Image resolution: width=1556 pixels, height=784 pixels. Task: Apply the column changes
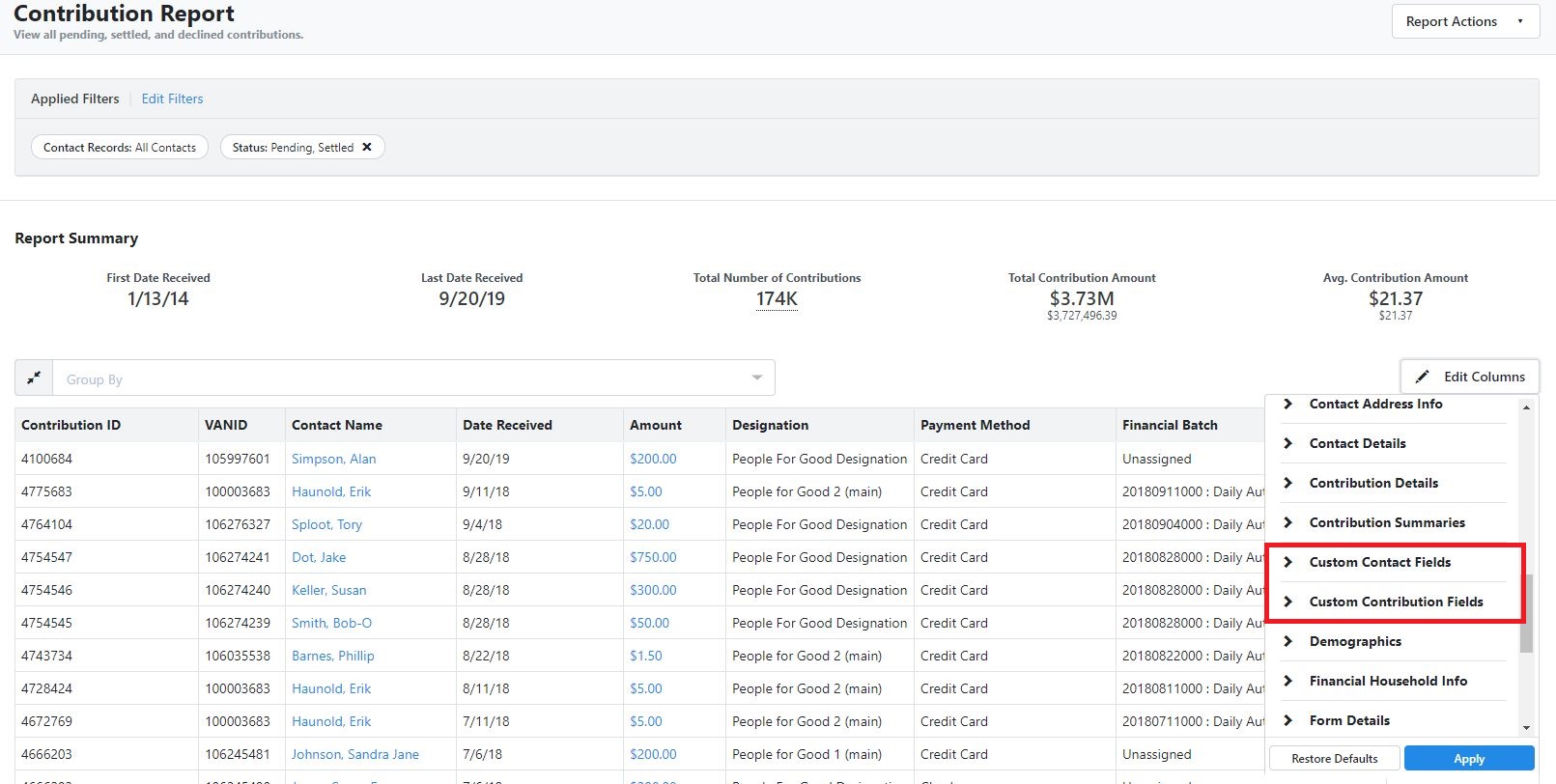pyautogui.click(x=1469, y=759)
